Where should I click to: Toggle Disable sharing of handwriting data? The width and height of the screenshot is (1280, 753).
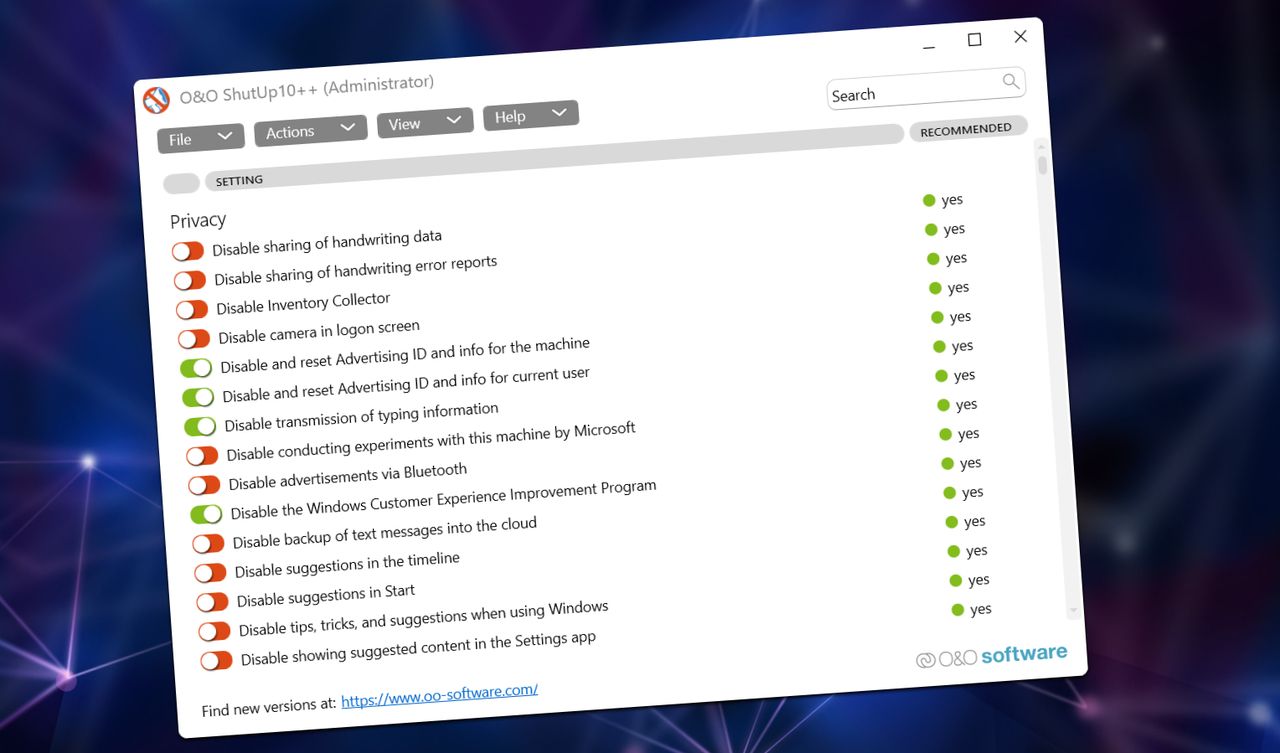pyautogui.click(x=187, y=251)
